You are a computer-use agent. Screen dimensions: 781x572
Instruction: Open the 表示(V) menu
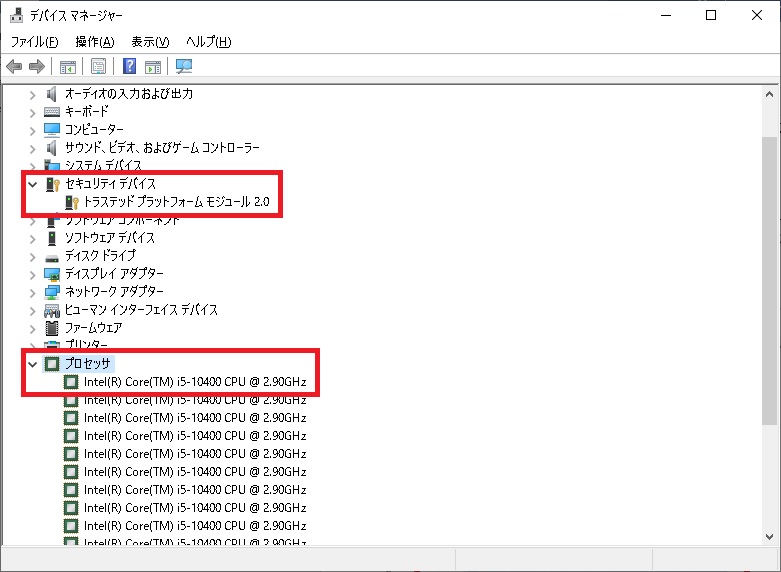pos(150,42)
